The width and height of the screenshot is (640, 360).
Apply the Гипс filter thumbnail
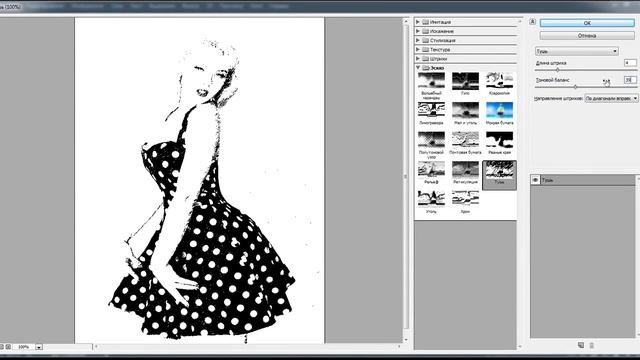[x=465, y=81]
